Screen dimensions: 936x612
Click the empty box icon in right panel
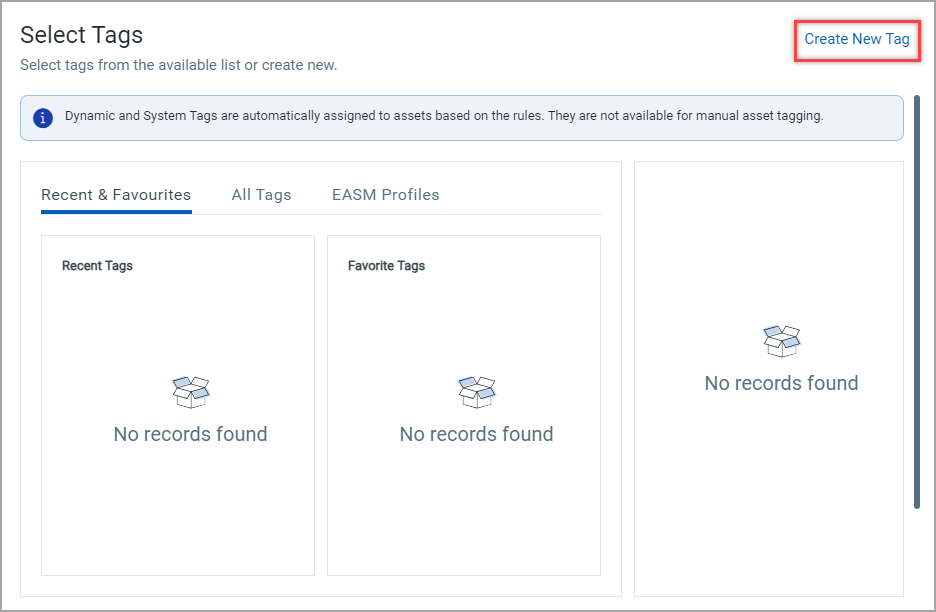[781, 341]
